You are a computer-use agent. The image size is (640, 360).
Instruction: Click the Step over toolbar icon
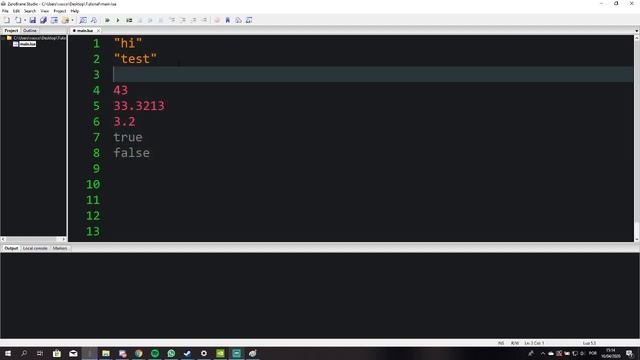[183, 20]
